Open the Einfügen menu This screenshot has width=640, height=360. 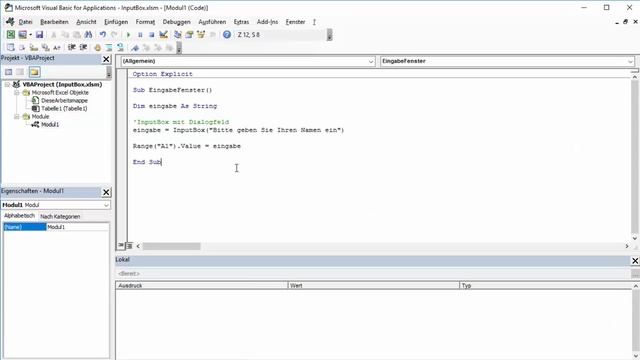pos(116,22)
